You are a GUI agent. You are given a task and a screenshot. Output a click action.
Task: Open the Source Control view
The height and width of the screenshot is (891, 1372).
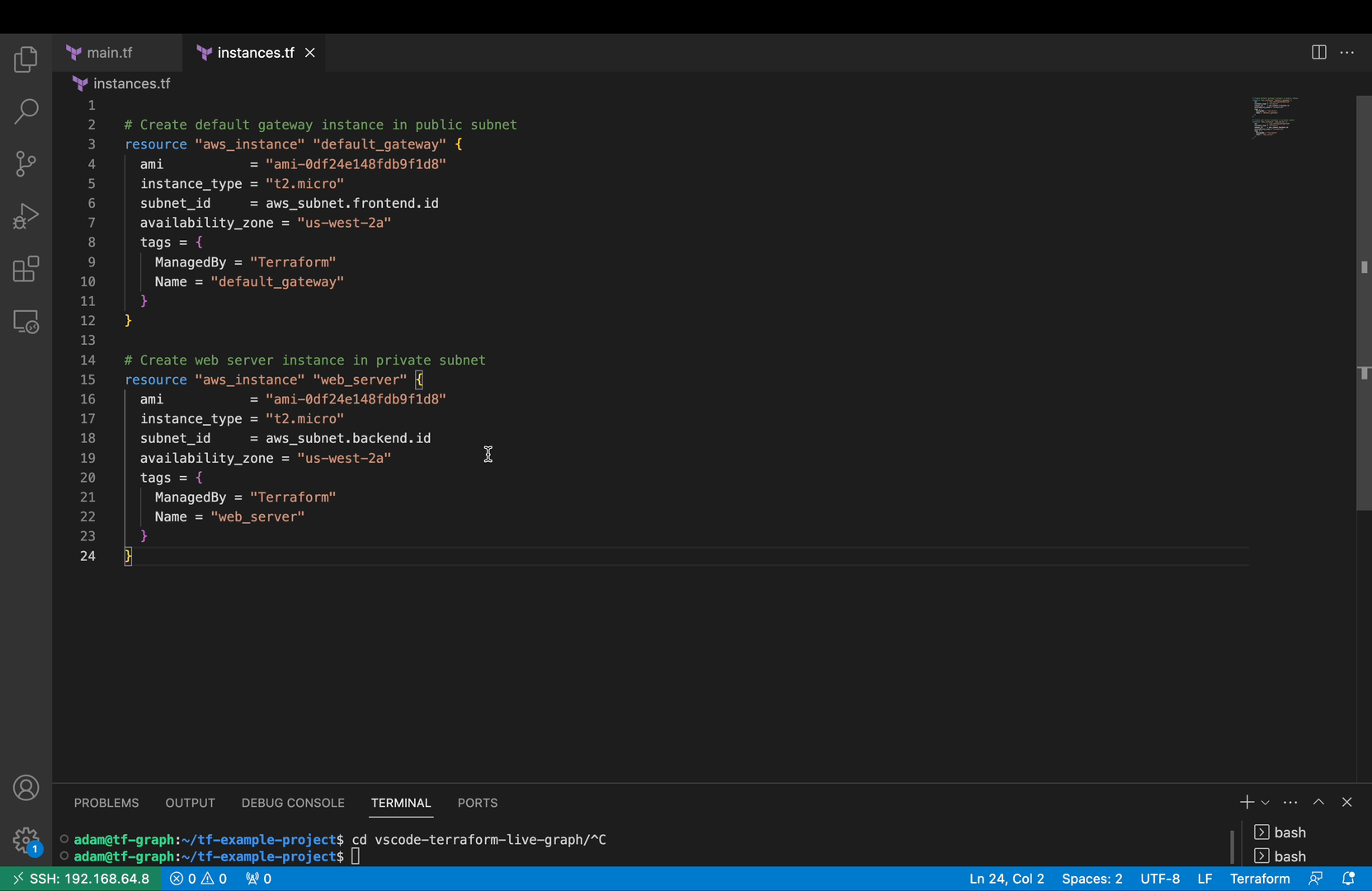tap(26, 163)
